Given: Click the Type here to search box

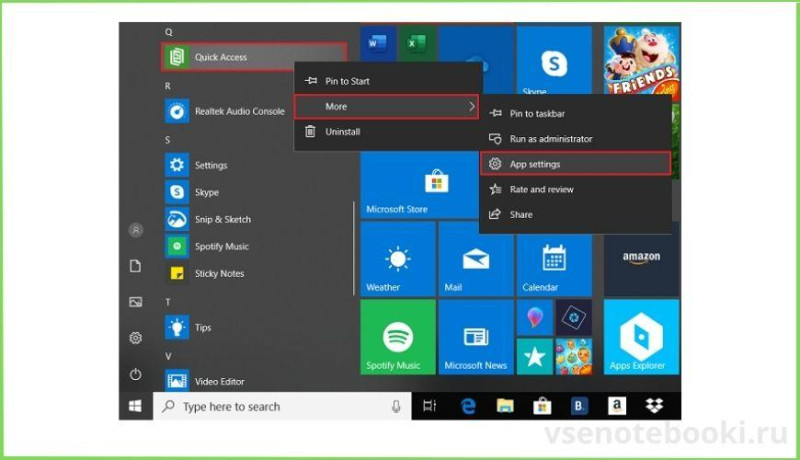Looking at the screenshot, I should 282,406.
